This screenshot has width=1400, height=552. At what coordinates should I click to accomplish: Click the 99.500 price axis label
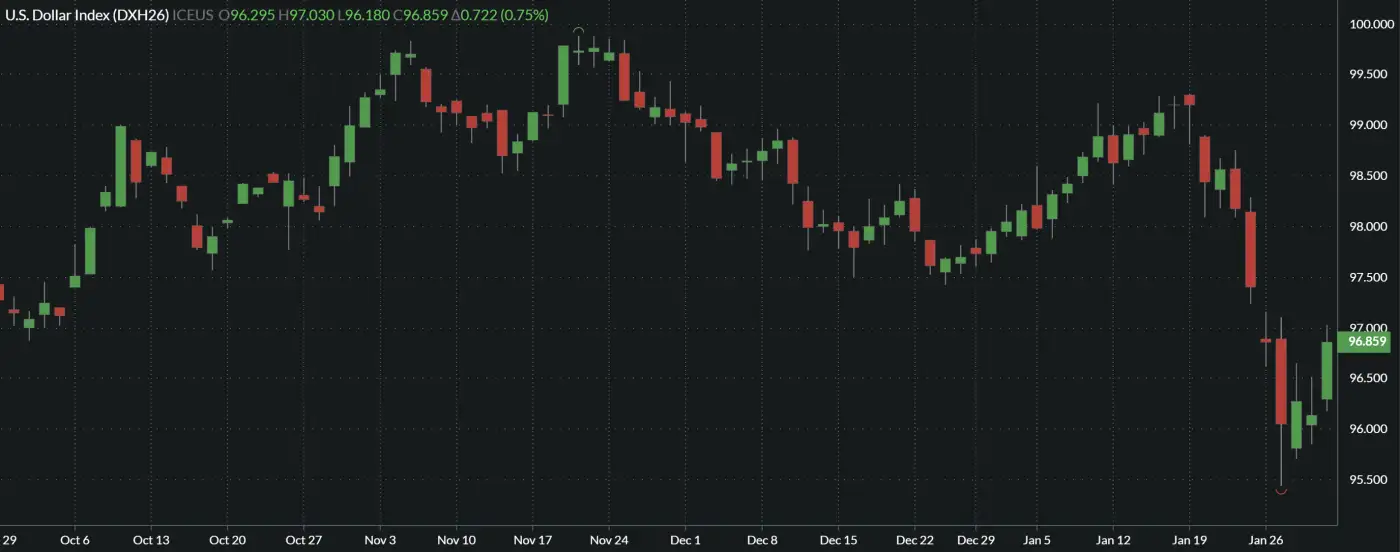point(1367,75)
